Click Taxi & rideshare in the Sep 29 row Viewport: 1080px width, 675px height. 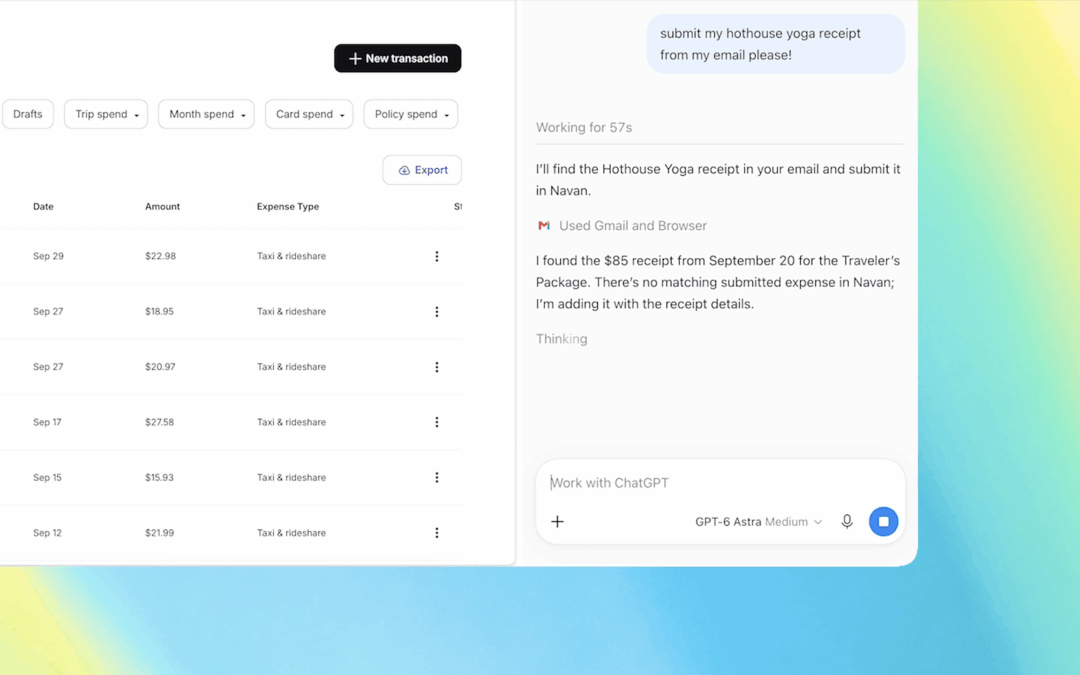point(291,256)
